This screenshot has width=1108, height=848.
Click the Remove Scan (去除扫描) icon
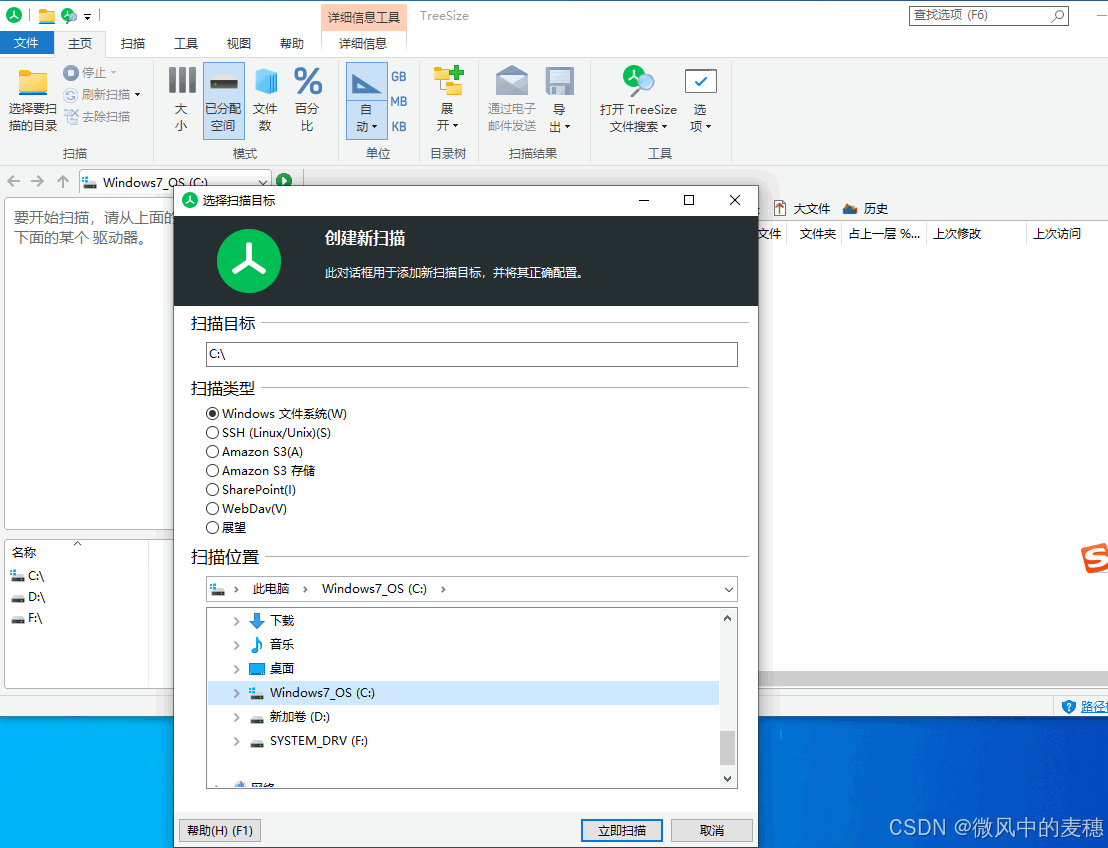point(71,117)
